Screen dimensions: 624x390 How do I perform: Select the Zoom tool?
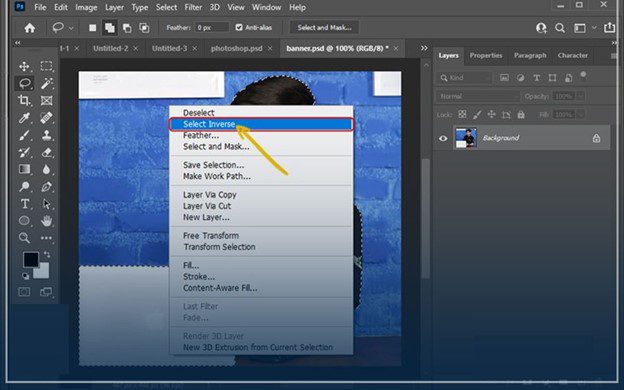point(24,238)
